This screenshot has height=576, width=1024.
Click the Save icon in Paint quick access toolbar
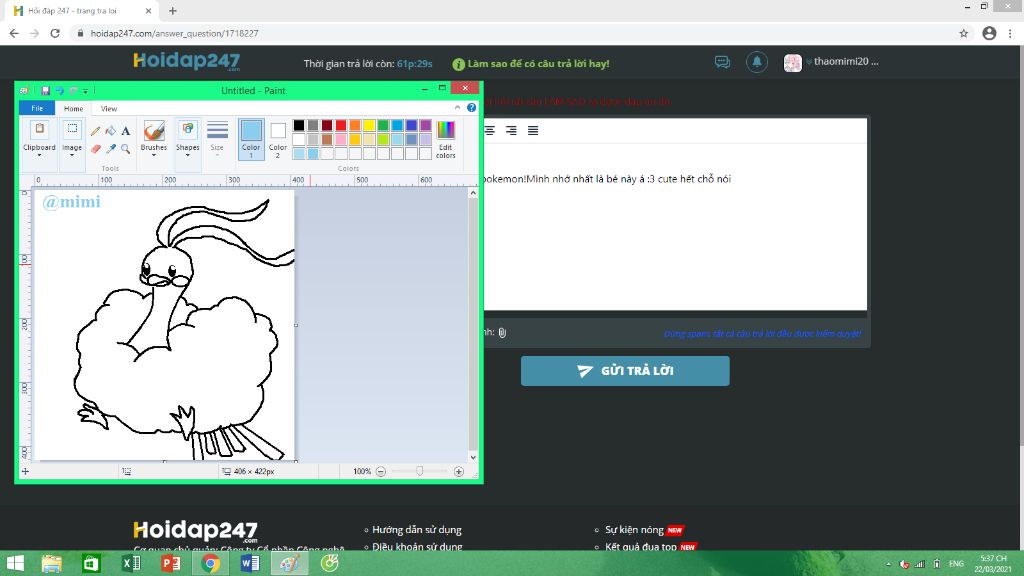click(45, 91)
